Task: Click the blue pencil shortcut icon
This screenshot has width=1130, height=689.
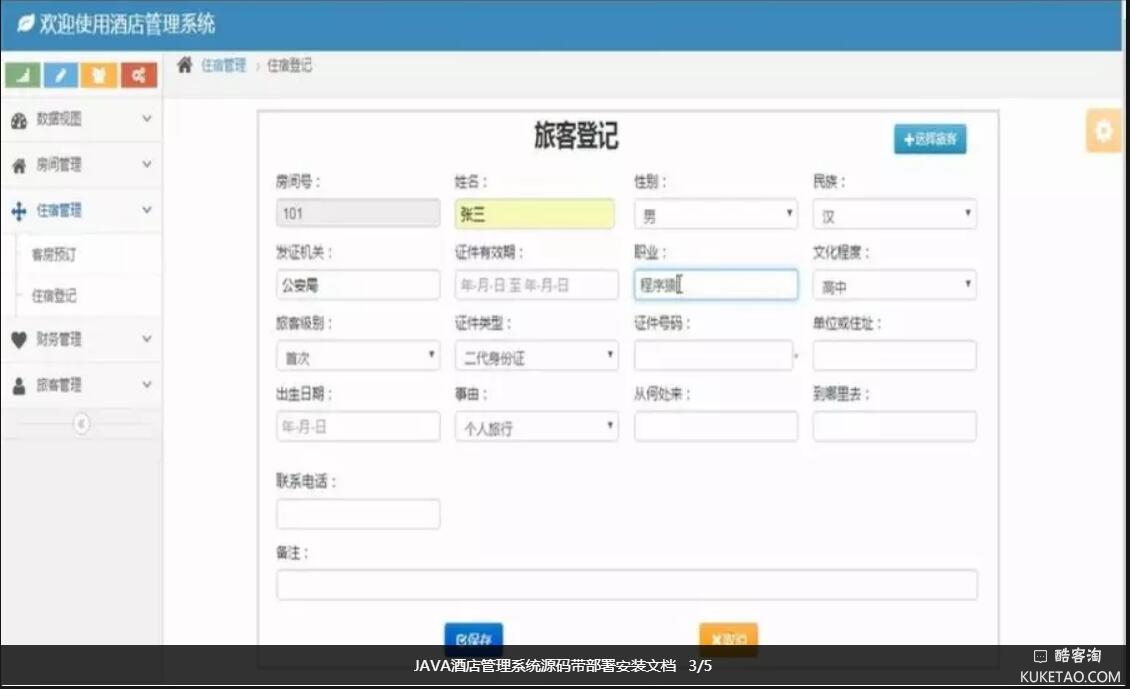Action: coord(61,75)
